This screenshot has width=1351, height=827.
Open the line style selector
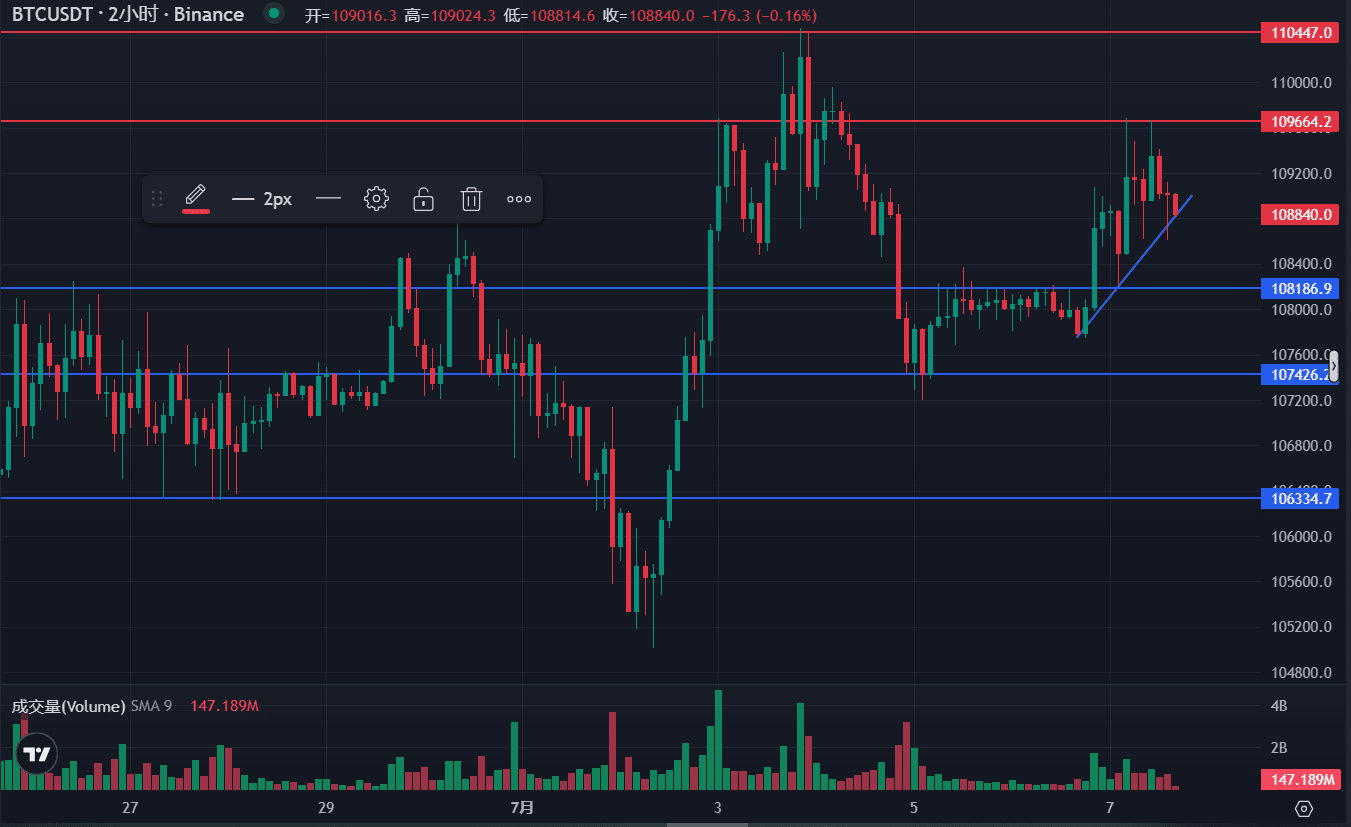(328, 199)
